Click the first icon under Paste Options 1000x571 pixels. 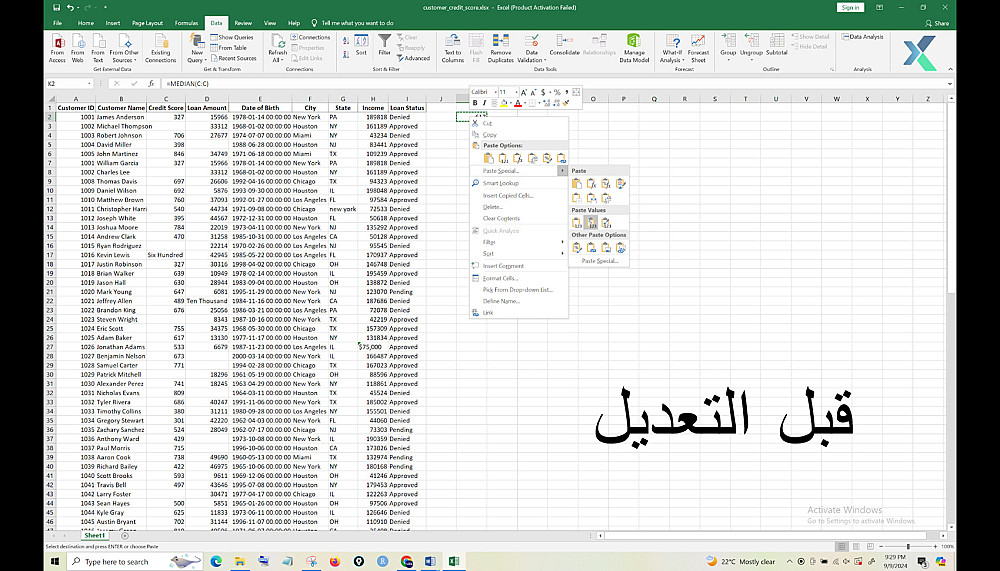pyautogui.click(x=489, y=158)
